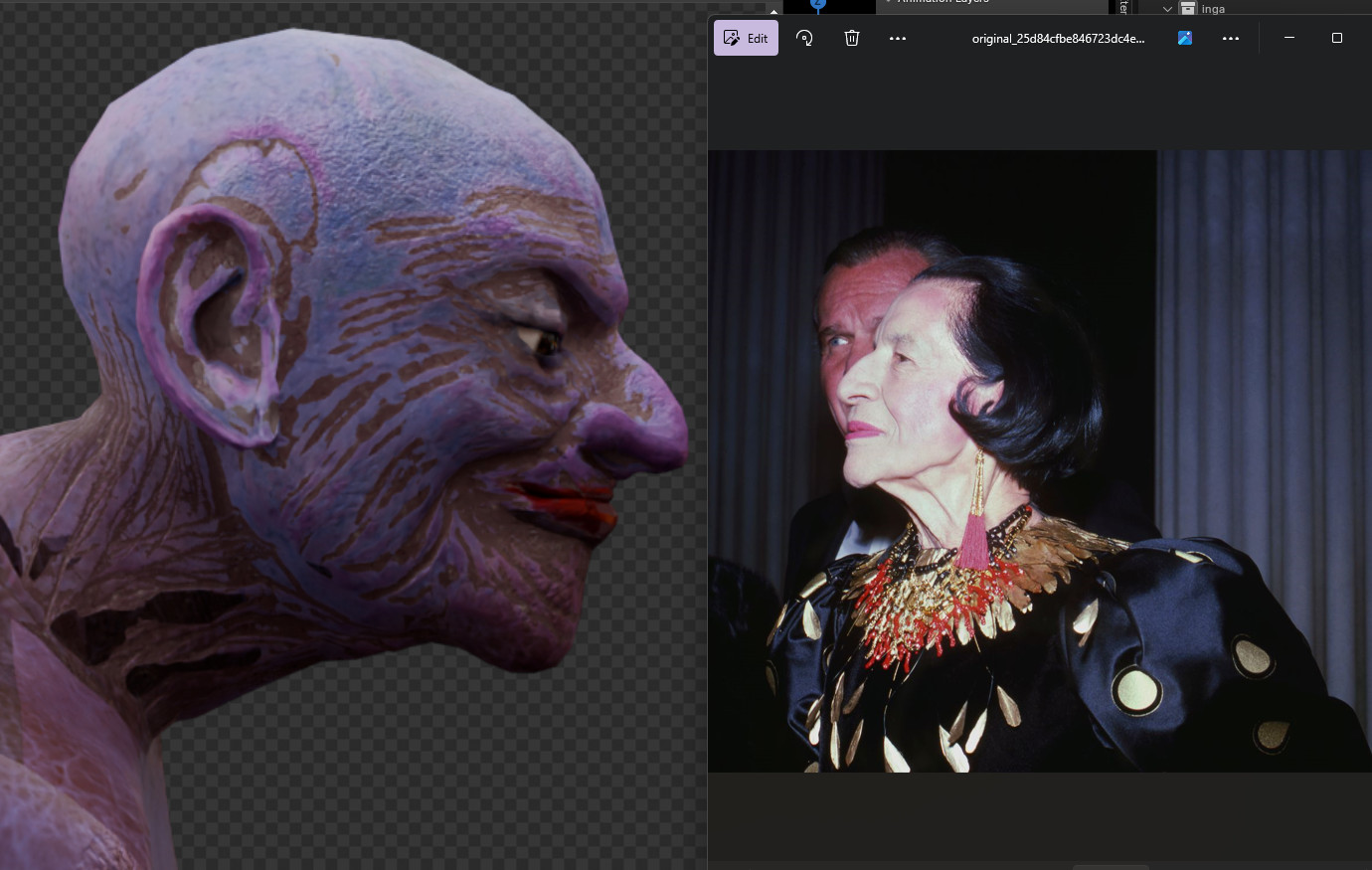Minimize the Photos window

[x=1289, y=38]
